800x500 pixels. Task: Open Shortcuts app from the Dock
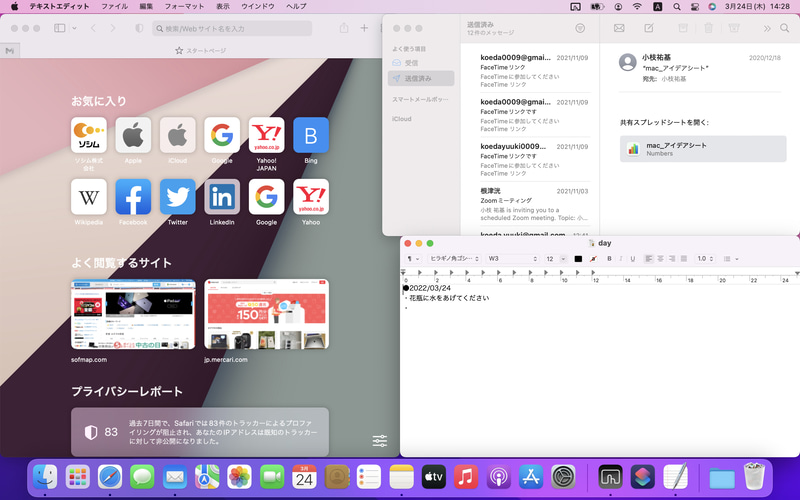point(643,477)
